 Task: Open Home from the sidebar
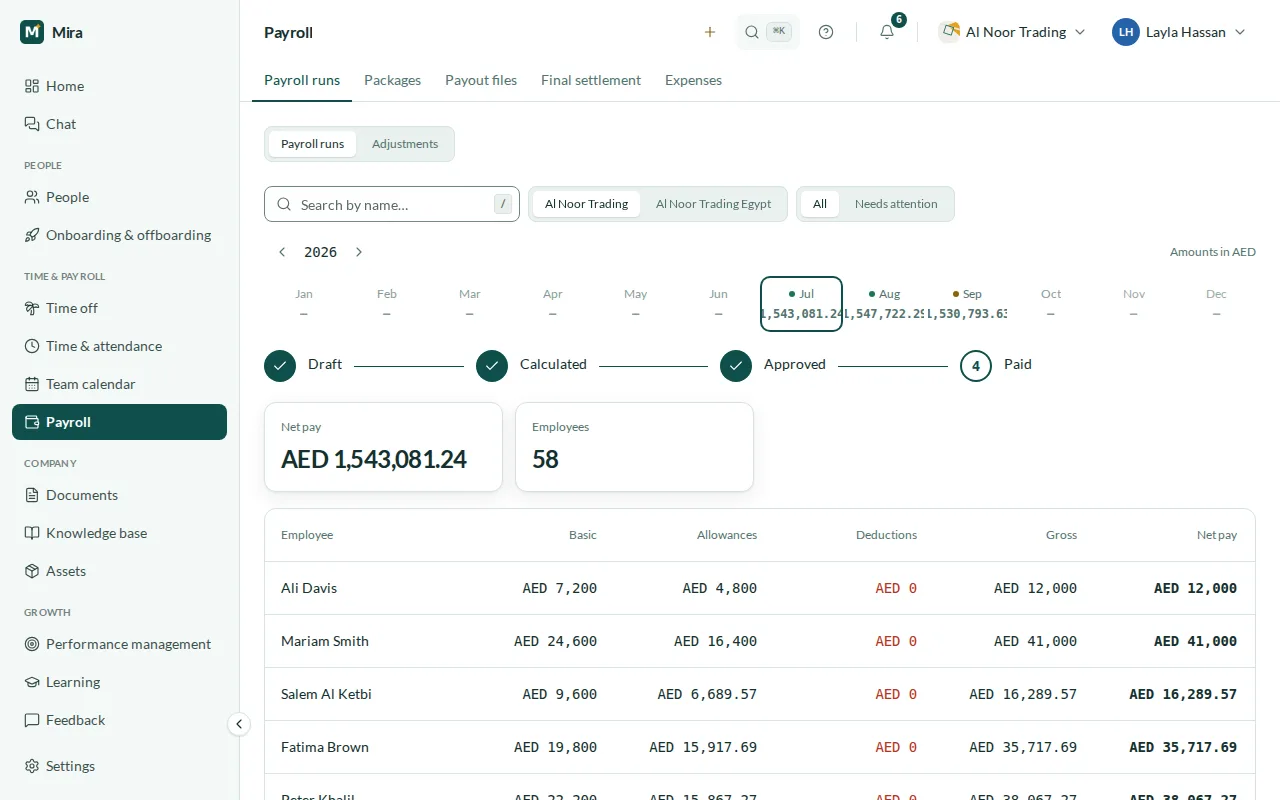coord(119,86)
